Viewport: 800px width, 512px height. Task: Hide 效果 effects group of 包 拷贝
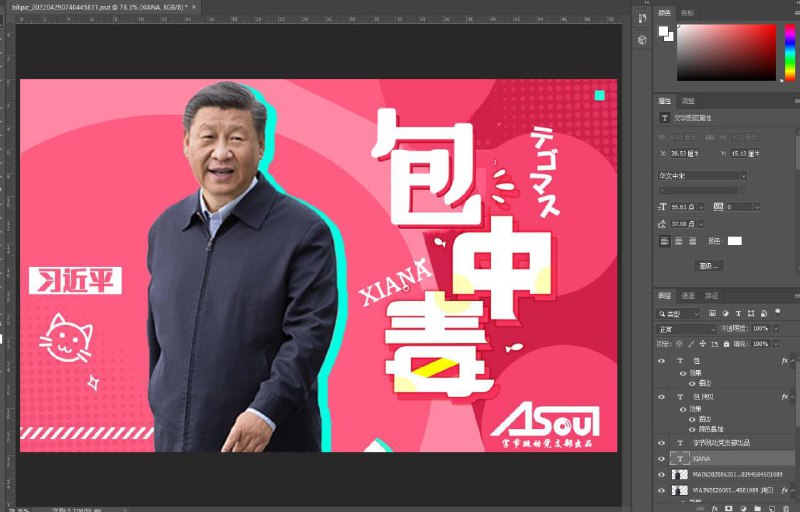[683, 409]
